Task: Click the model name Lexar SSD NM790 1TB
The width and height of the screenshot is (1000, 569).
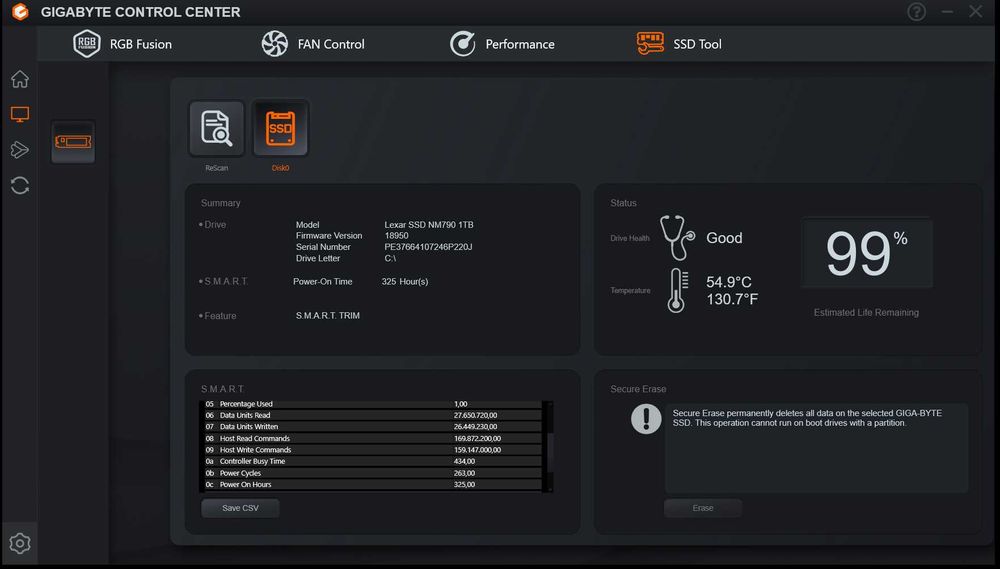Action: click(429, 225)
